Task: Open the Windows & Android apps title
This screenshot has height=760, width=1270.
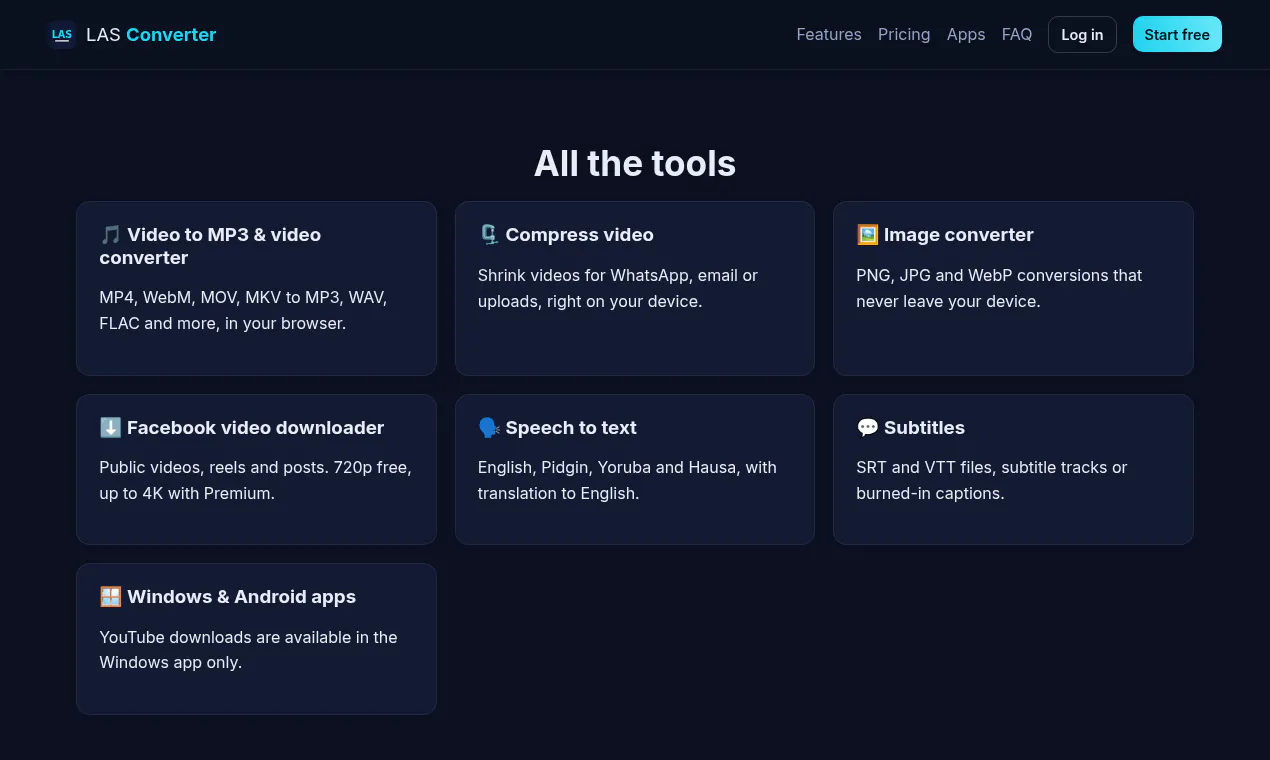Action: click(x=242, y=597)
